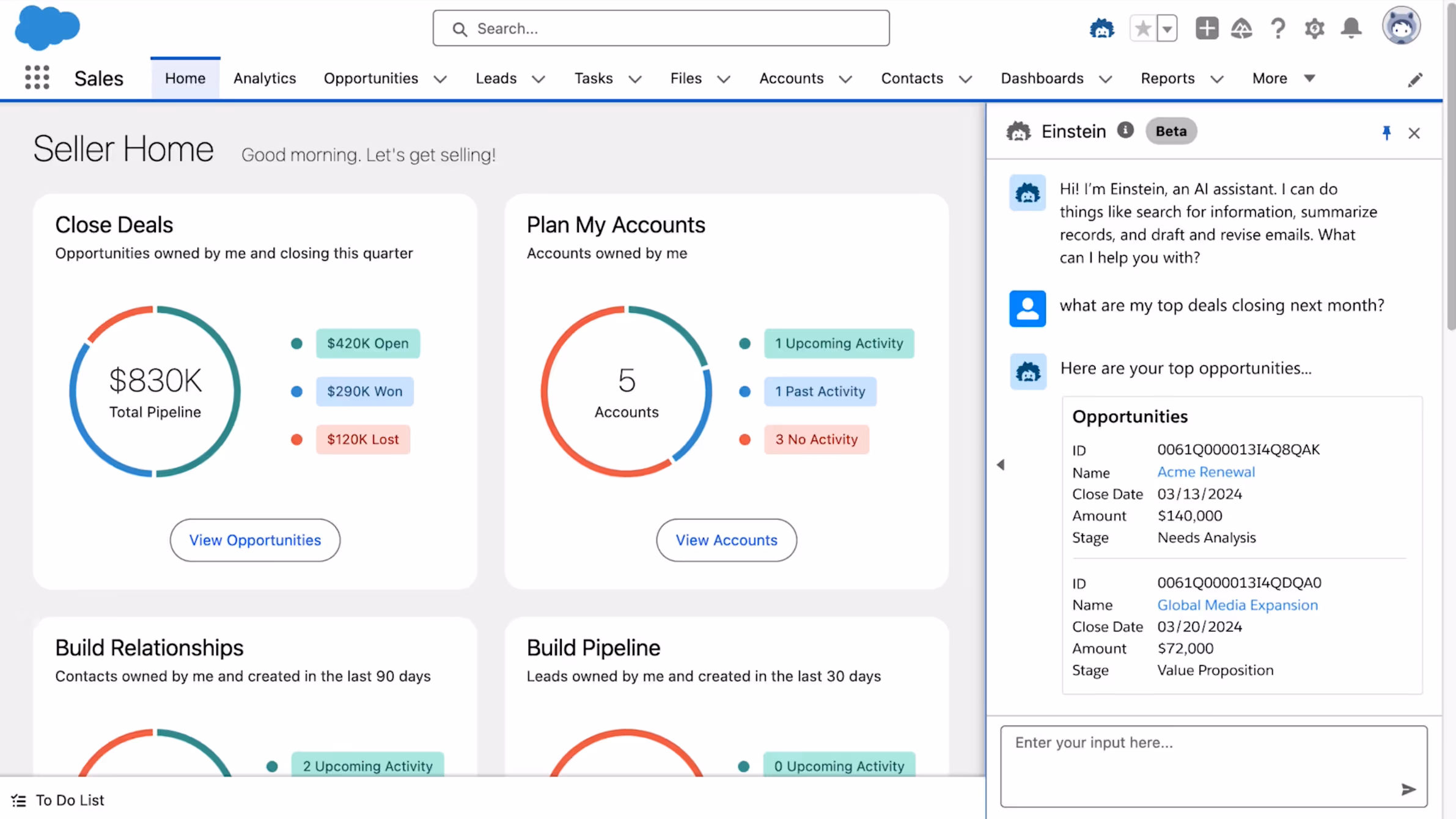Switch to the Analytics tab

(x=264, y=78)
